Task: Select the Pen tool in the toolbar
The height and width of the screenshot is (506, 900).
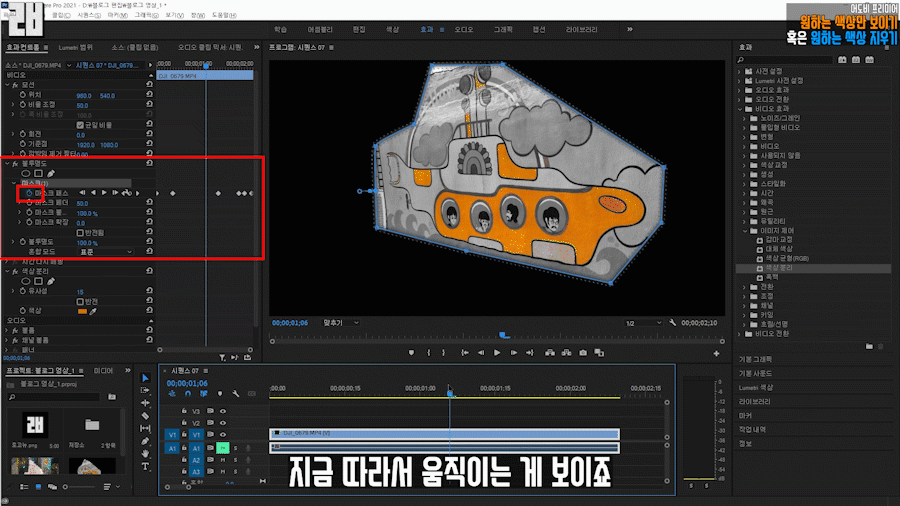Action: [145, 441]
